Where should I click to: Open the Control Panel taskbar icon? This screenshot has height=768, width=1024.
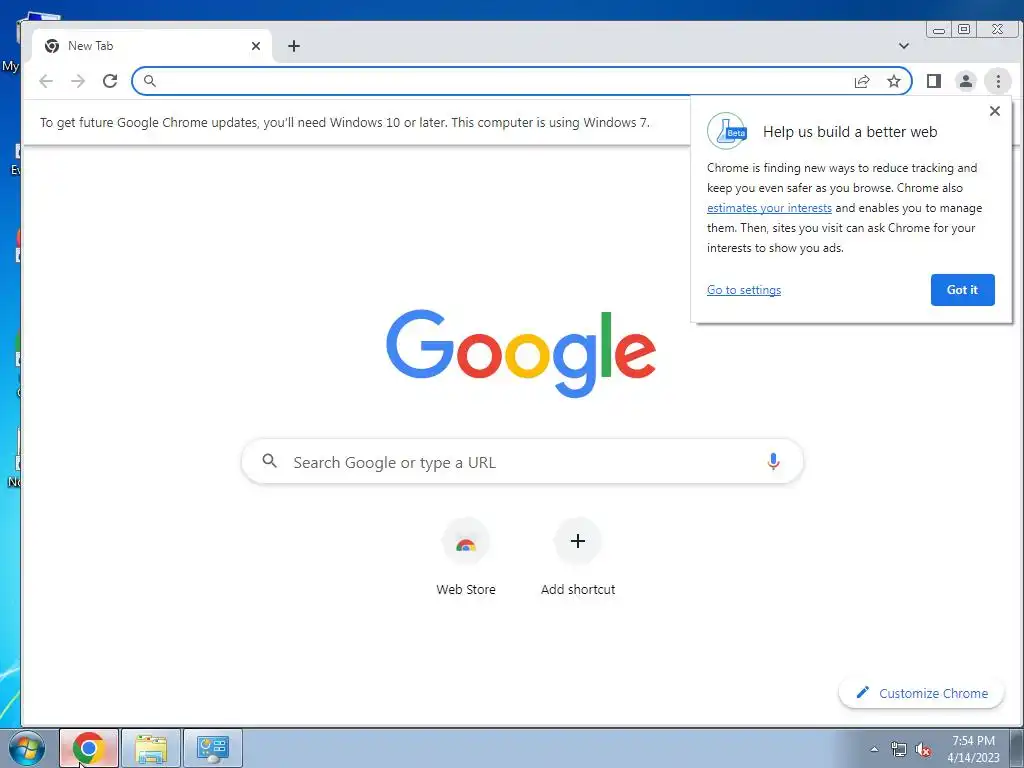(213, 748)
